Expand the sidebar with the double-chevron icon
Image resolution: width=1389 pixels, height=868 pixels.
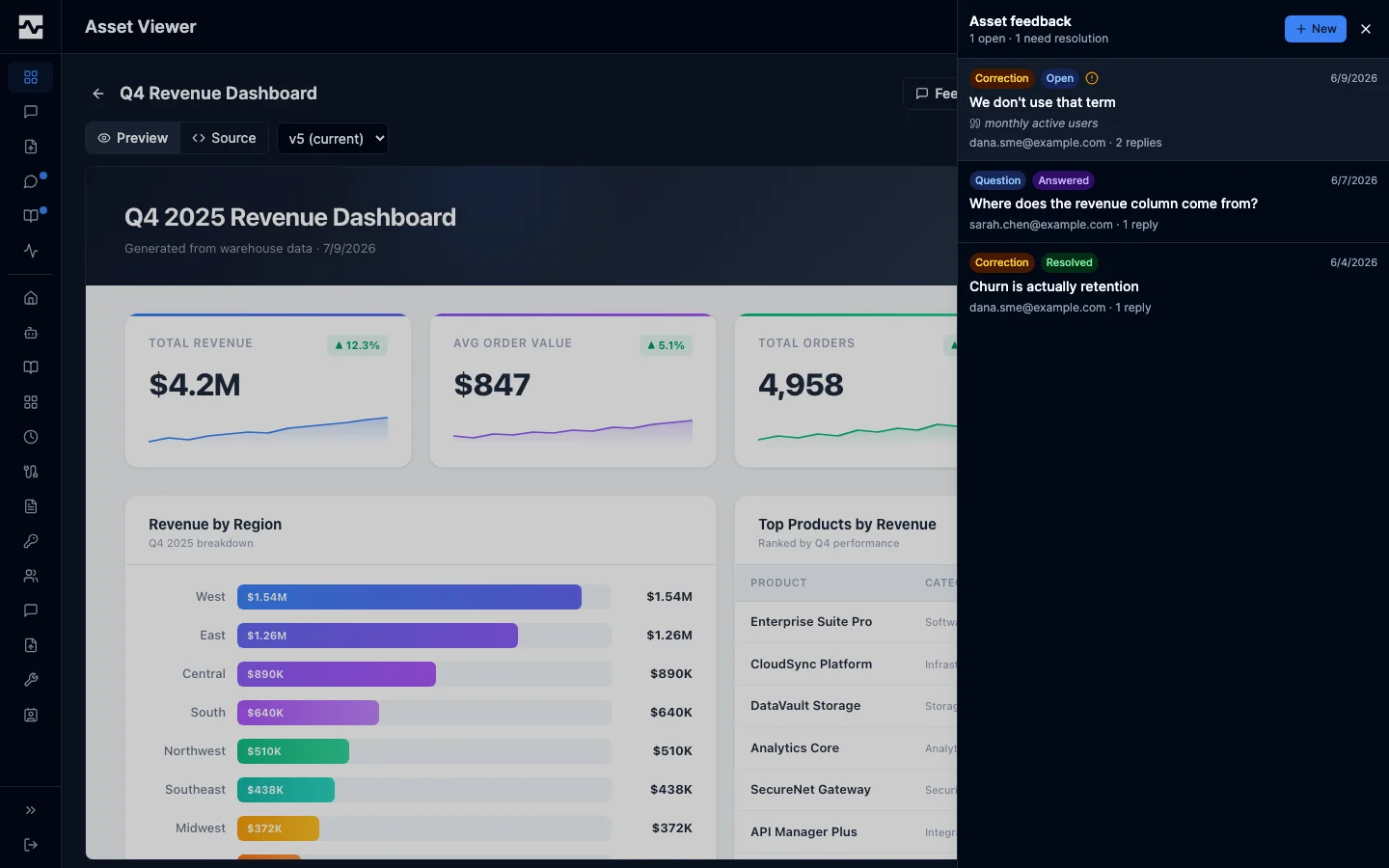31,810
